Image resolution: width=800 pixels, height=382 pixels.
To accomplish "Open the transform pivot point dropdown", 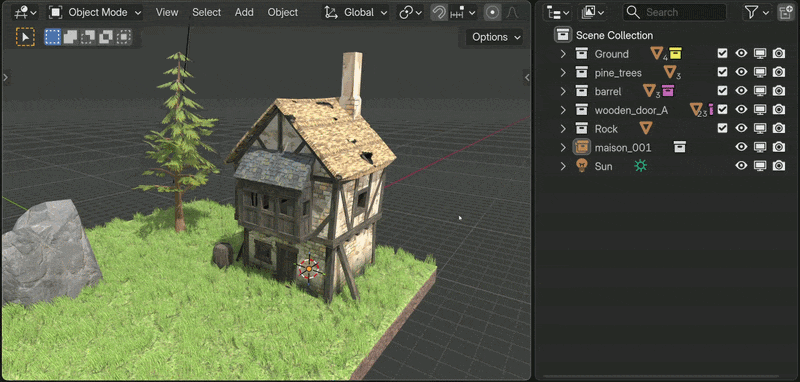I will pyautogui.click(x=411, y=12).
